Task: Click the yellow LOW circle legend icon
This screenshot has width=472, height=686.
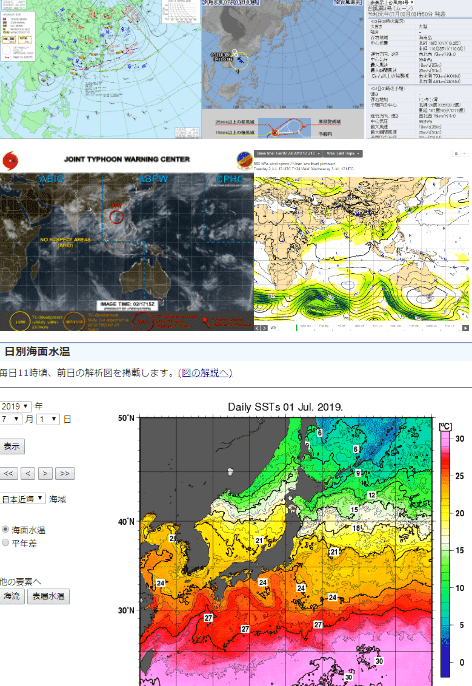Action: coord(20,321)
